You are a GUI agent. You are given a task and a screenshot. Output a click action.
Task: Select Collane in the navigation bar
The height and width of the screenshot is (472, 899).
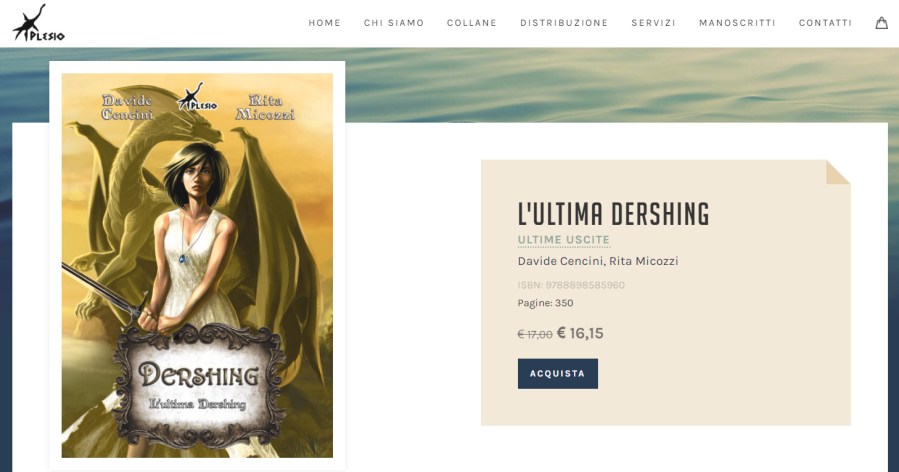tap(472, 23)
